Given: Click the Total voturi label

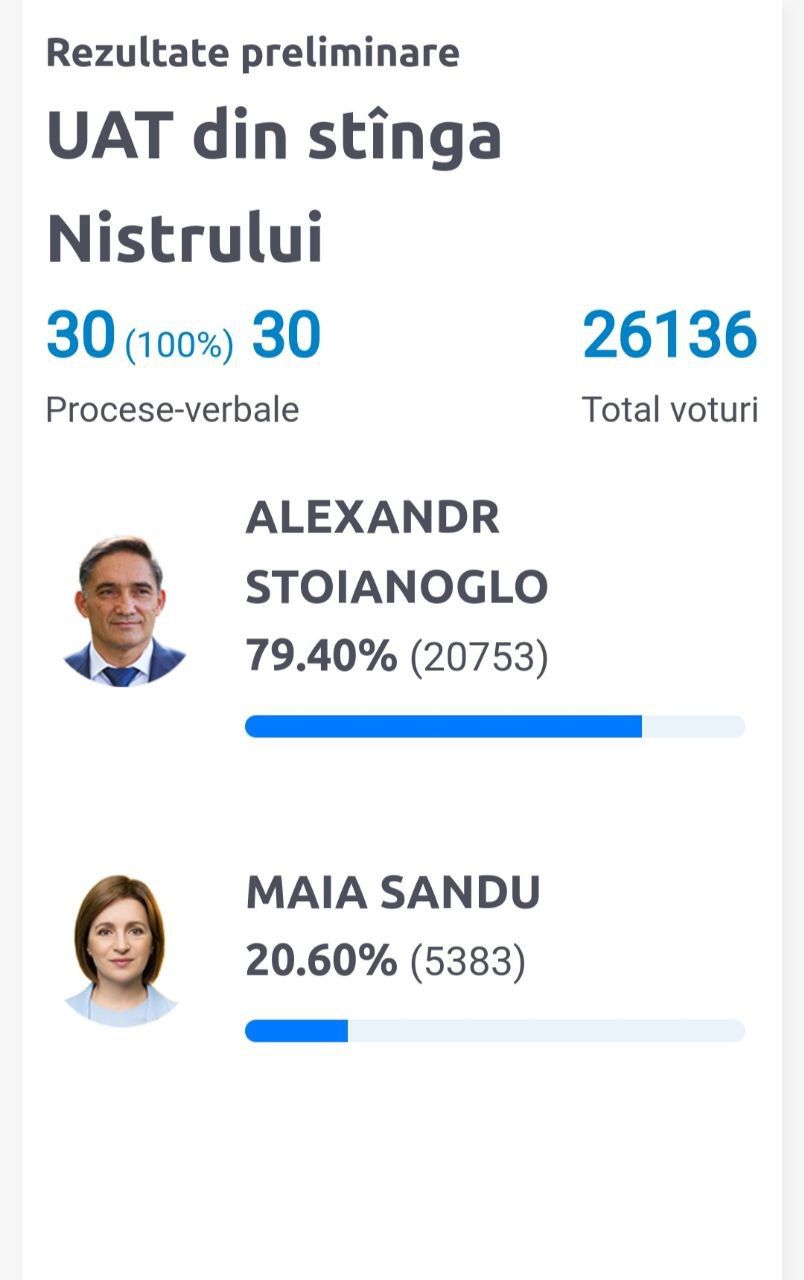Looking at the screenshot, I should (x=670, y=409).
